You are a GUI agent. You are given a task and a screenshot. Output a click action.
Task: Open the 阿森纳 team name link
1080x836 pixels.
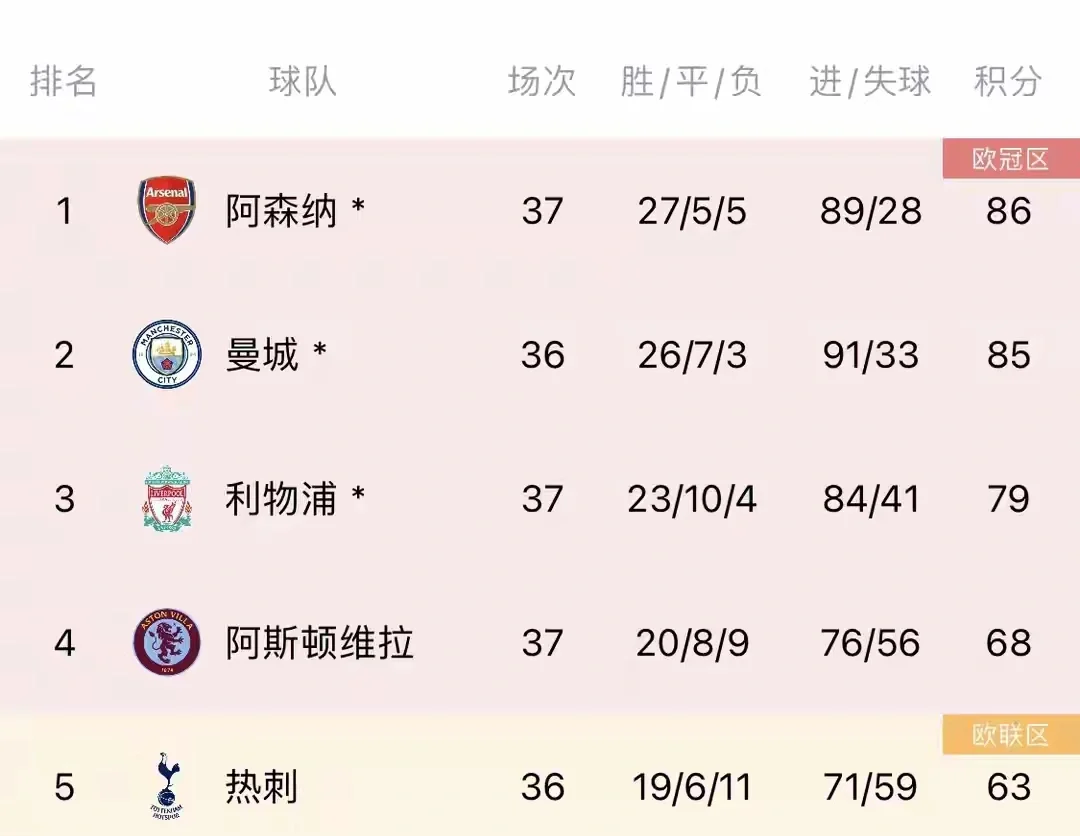[x=281, y=212]
